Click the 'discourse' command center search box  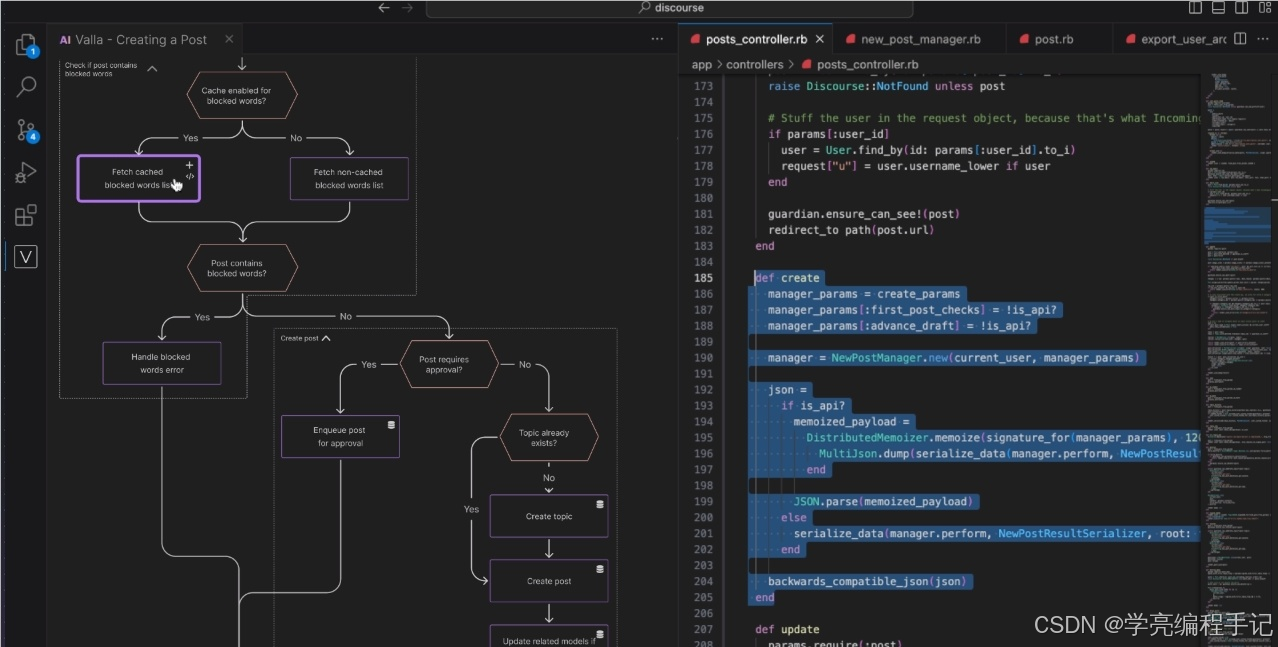[x=669, y=8]
